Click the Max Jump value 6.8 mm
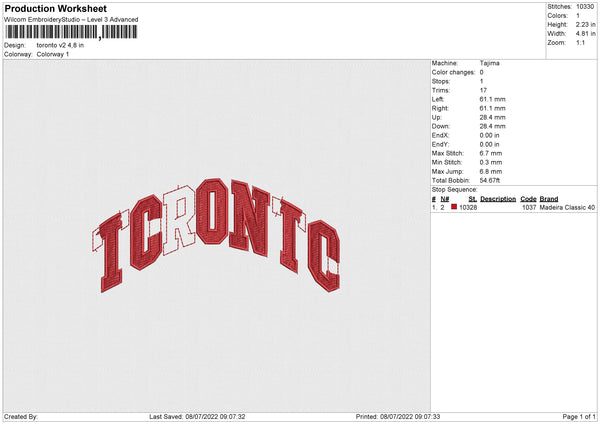Viewport: 600px width, 424px height. (491, 171)
